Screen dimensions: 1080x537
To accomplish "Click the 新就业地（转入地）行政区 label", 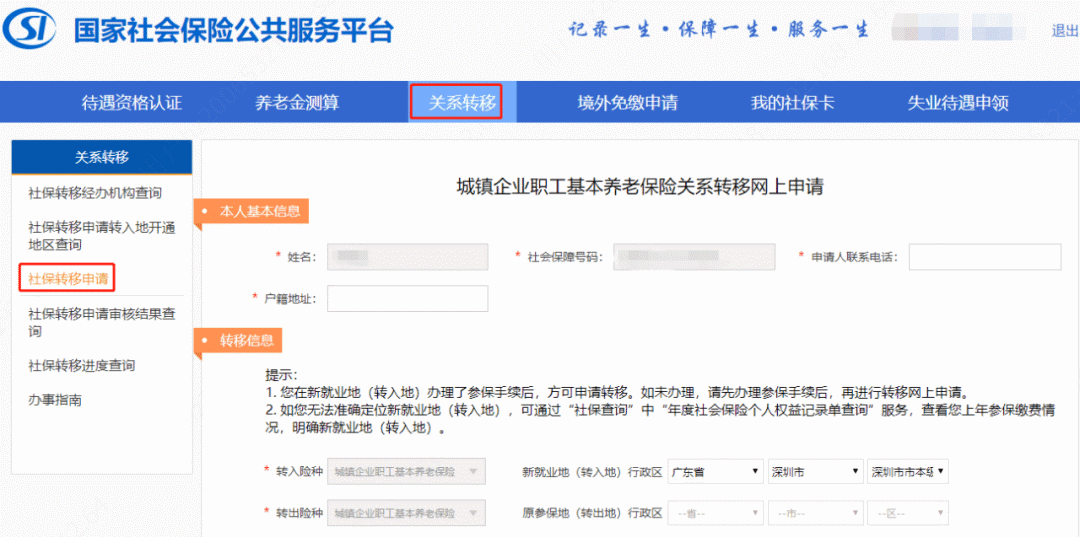I will tap(592, 472).
